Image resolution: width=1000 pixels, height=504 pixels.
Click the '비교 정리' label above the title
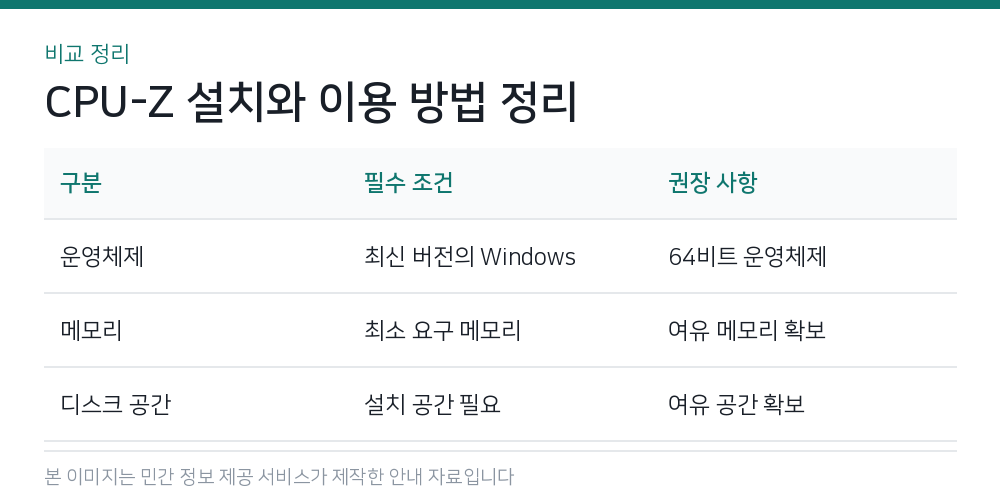(x=87, y=54)
